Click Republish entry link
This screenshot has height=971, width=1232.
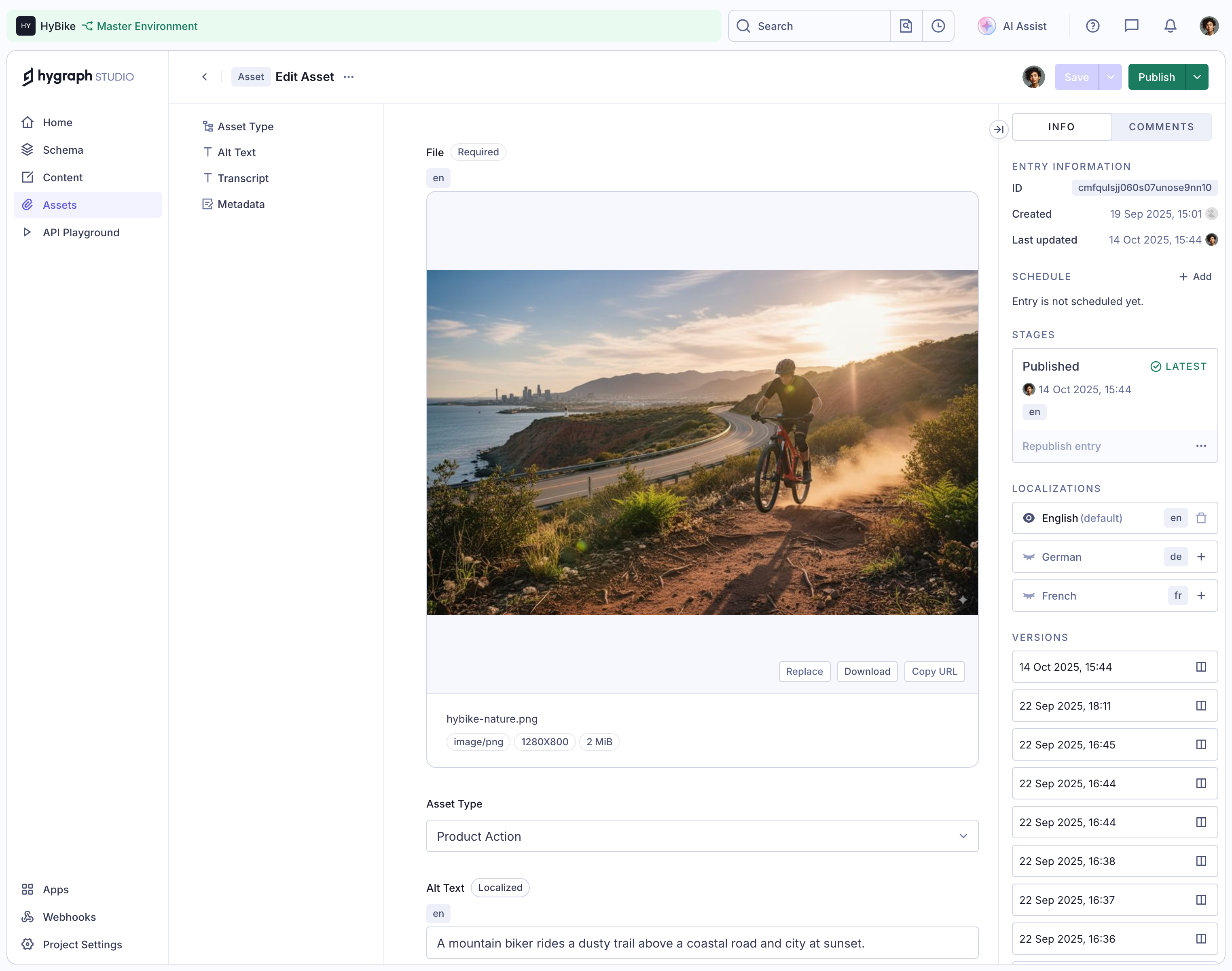pyautogui.click(x=1061, y=446)
